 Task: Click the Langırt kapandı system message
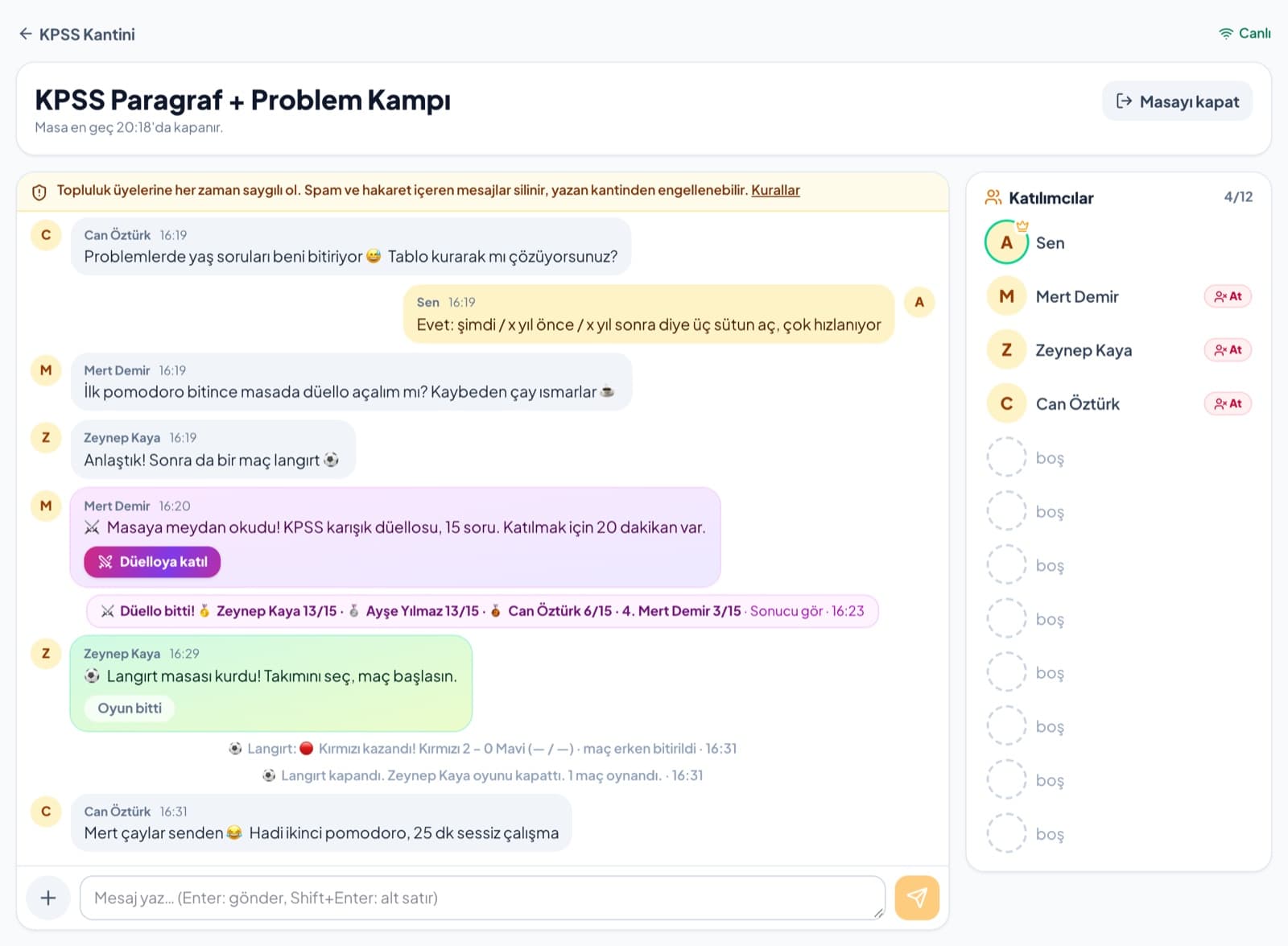tap(483, 775)
